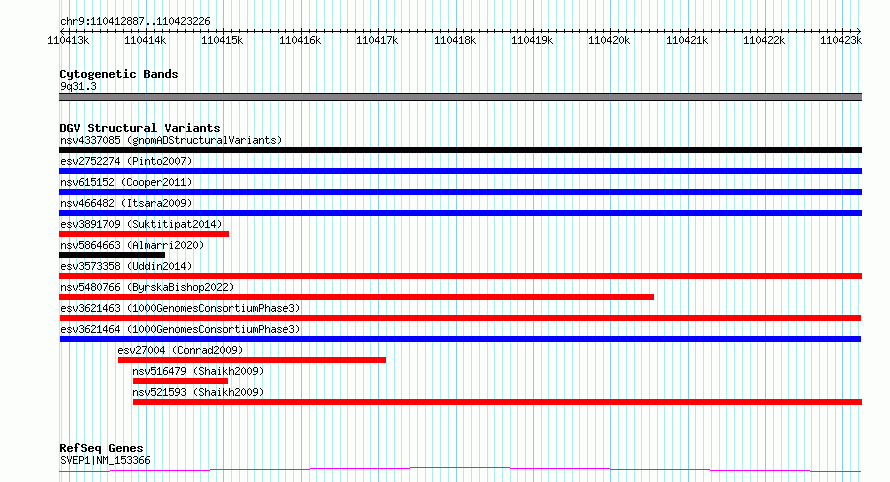Open esv3891709 (Suktitipat2014) label

coord(141,224)
